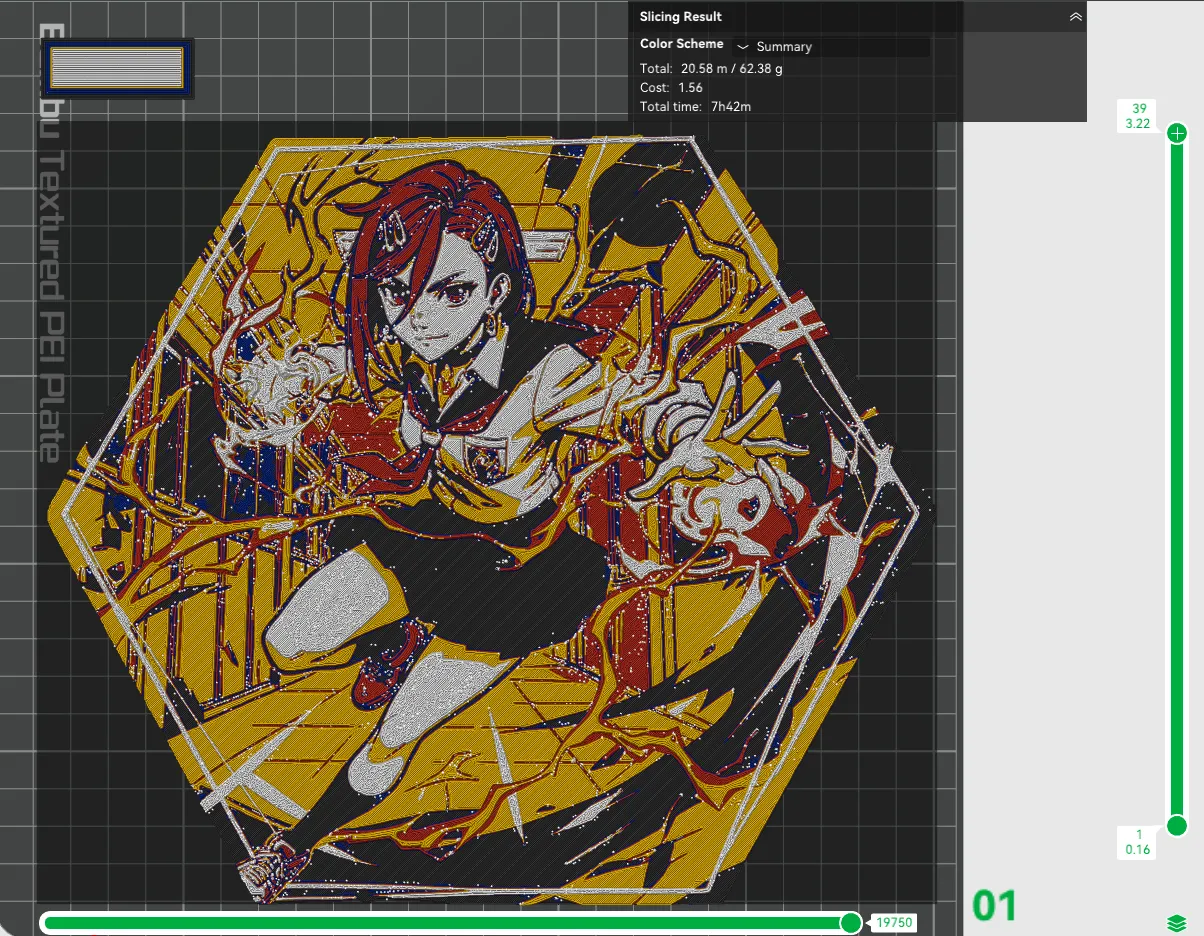Click the plate number 01 label
Viewport: 1204px width, 936px height.
(x=994, y=906)
